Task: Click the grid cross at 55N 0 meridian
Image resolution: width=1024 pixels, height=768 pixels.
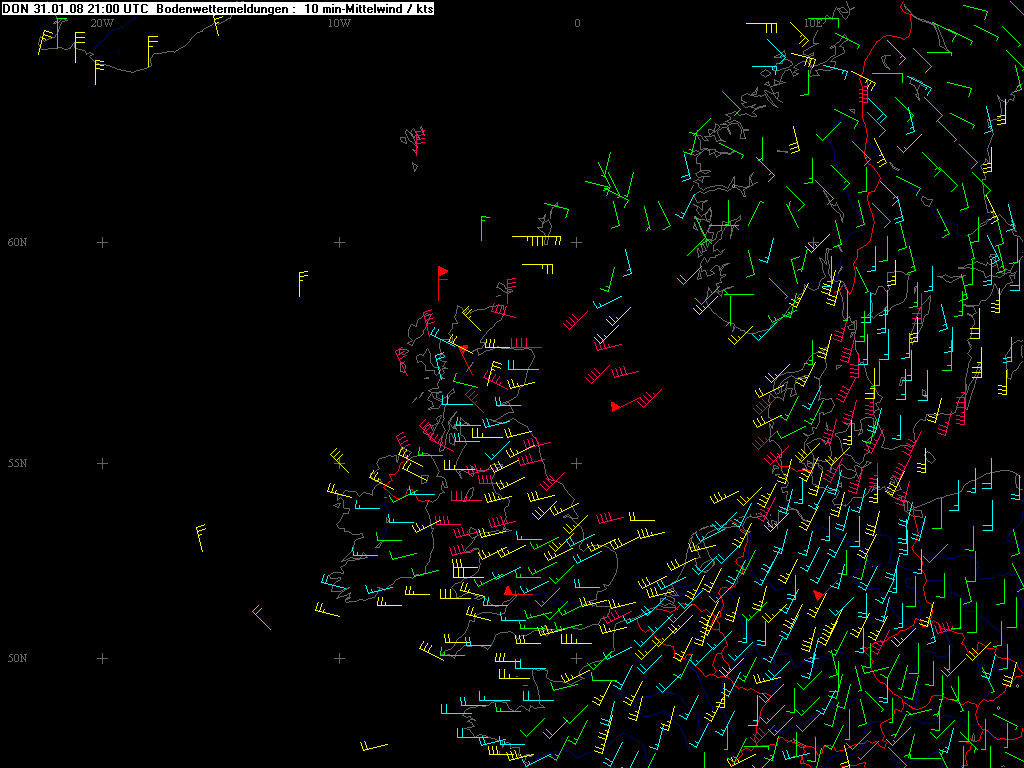Action: 576,463
